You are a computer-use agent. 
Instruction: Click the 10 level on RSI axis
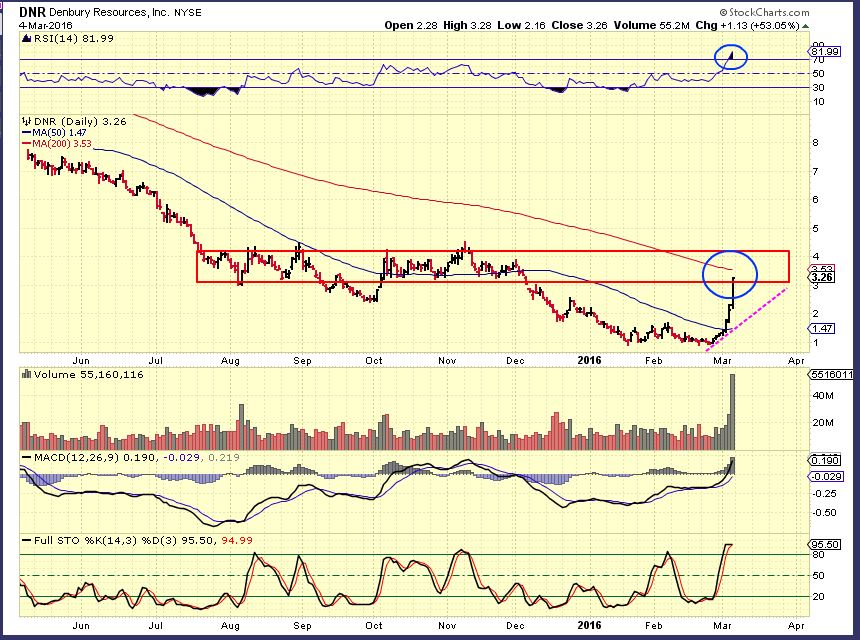(818, 102)
